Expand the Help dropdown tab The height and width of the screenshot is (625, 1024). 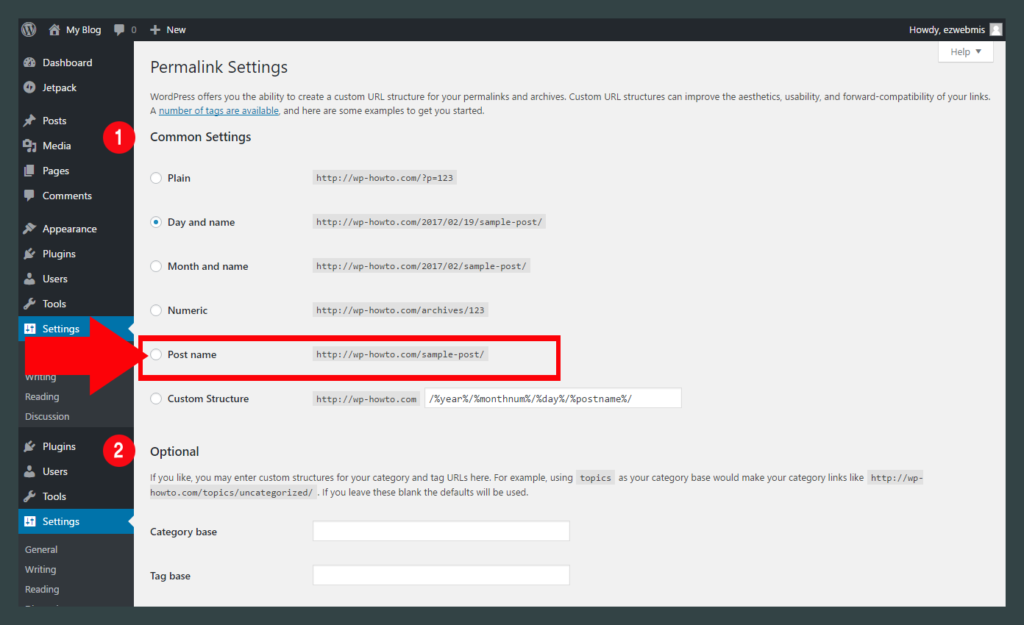965,52
